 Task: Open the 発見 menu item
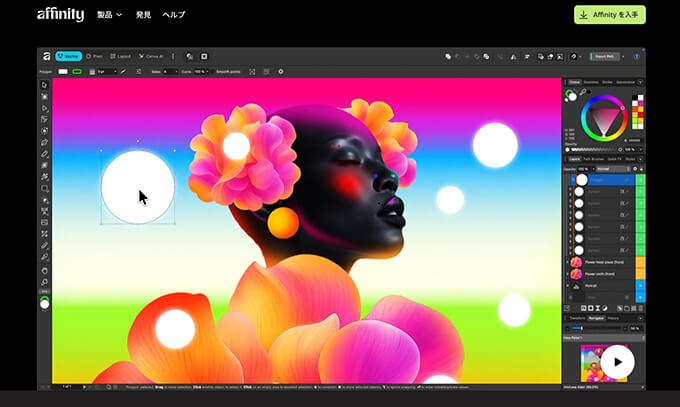[x=143, y=15]
